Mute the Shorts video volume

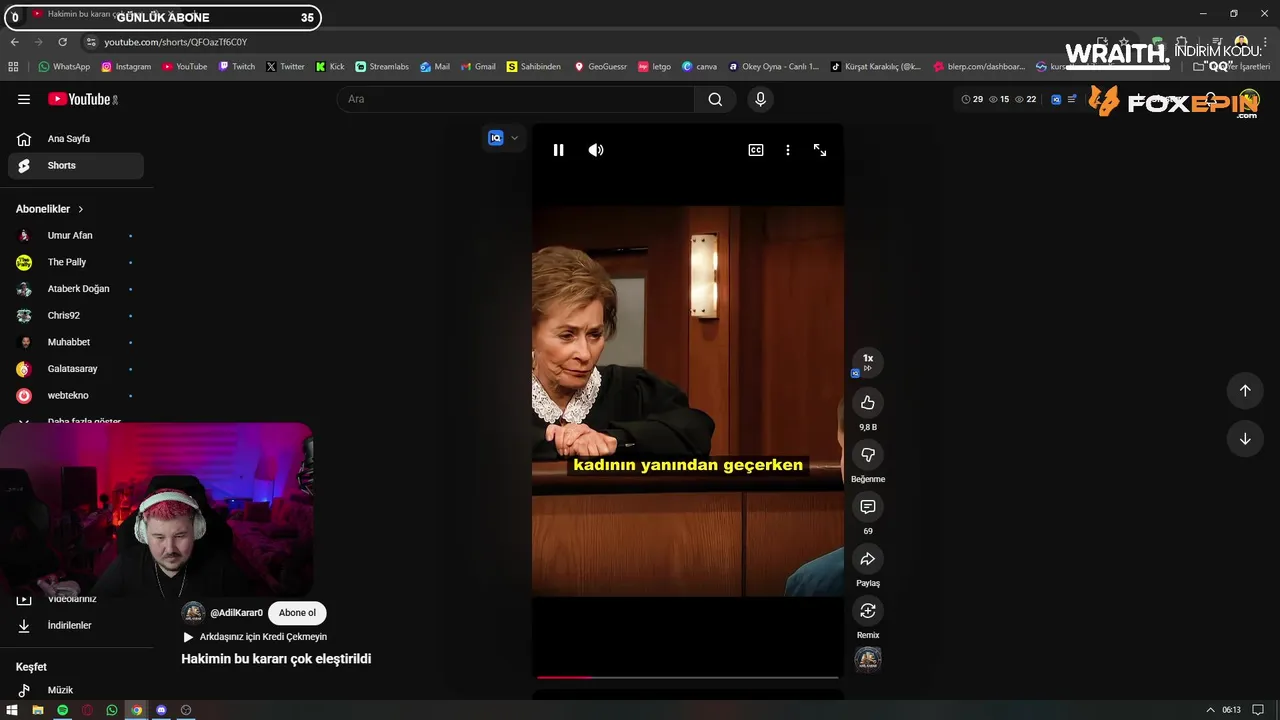pyautogui.click(x=596, y=150)
